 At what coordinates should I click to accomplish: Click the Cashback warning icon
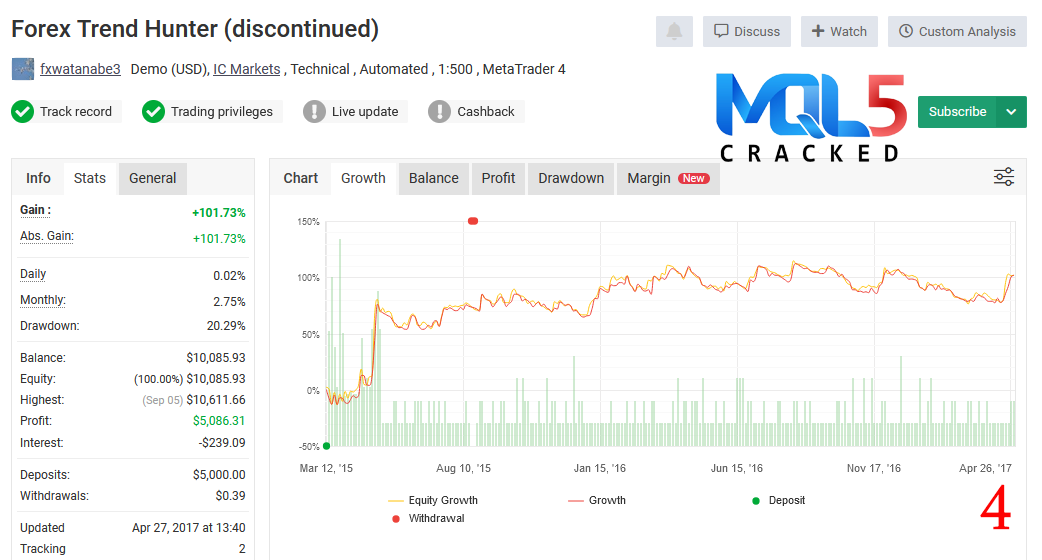(439, 112)
